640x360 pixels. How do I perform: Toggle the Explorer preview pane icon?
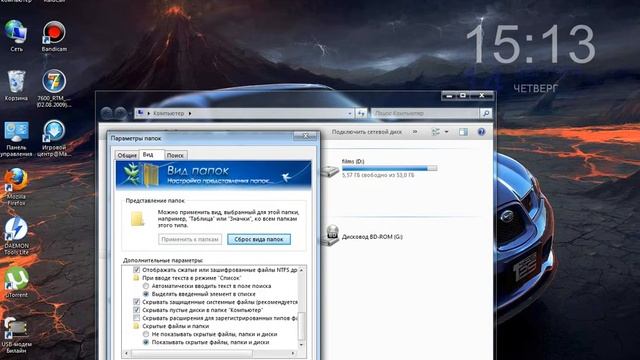click(x=463, y=132)
